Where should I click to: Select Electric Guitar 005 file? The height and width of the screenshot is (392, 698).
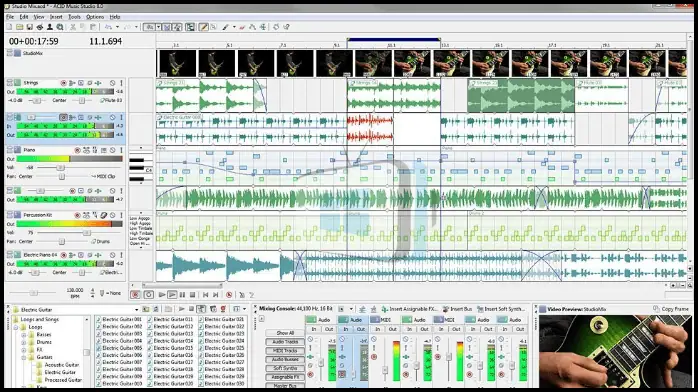[x=119, y=348]
